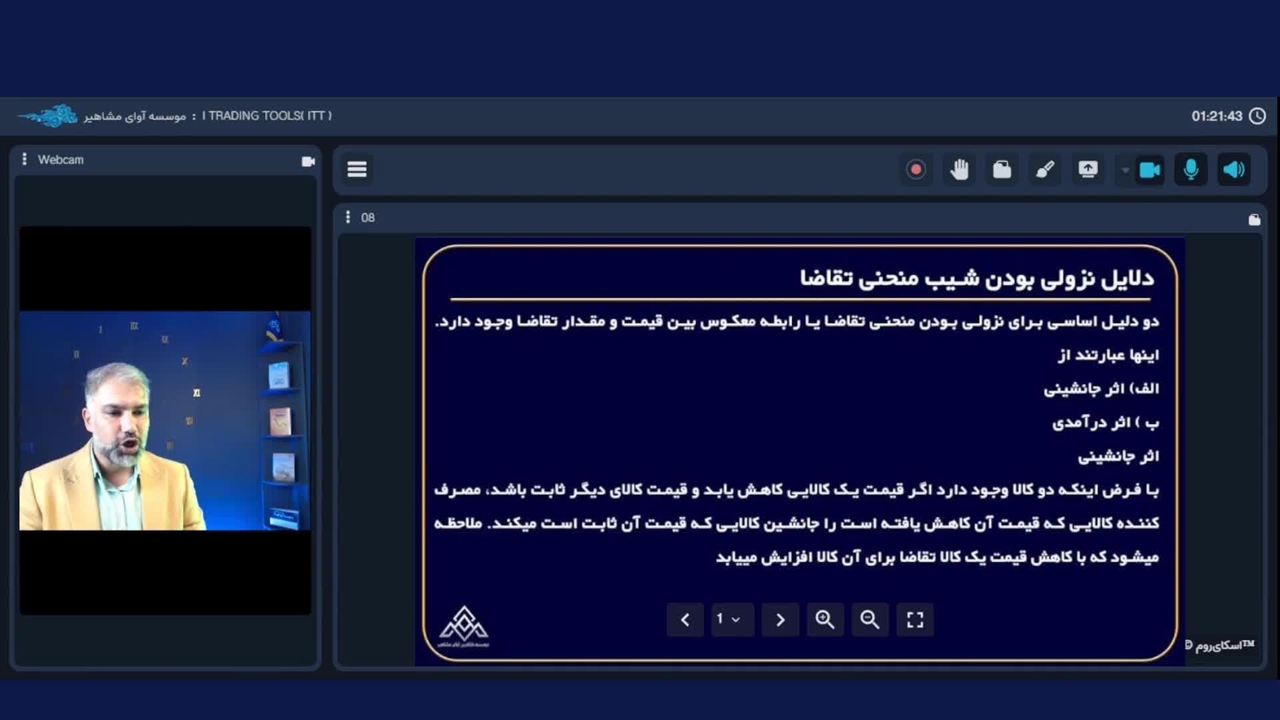Open the page number dropdown showing 1

point(732,620)
